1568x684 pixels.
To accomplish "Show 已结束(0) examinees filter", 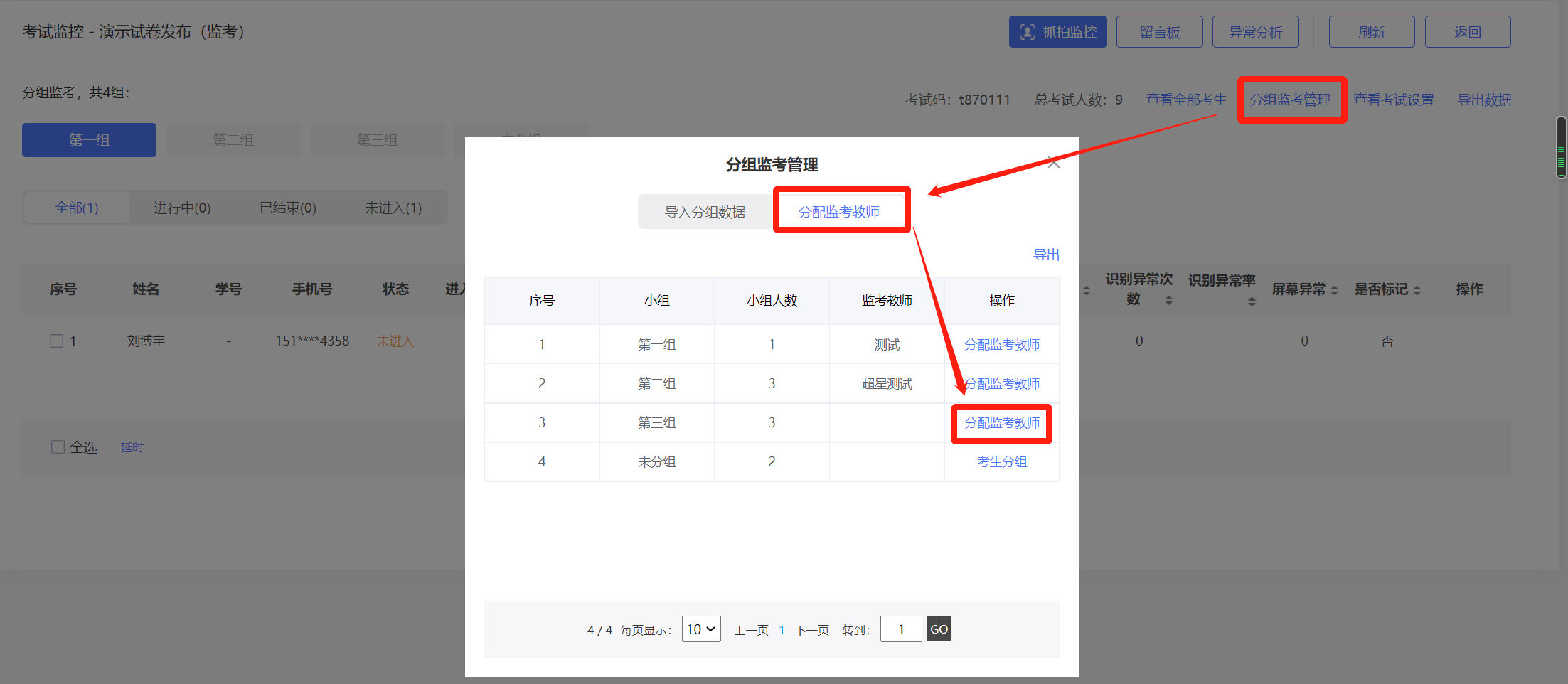I will (x=288, y=208).
